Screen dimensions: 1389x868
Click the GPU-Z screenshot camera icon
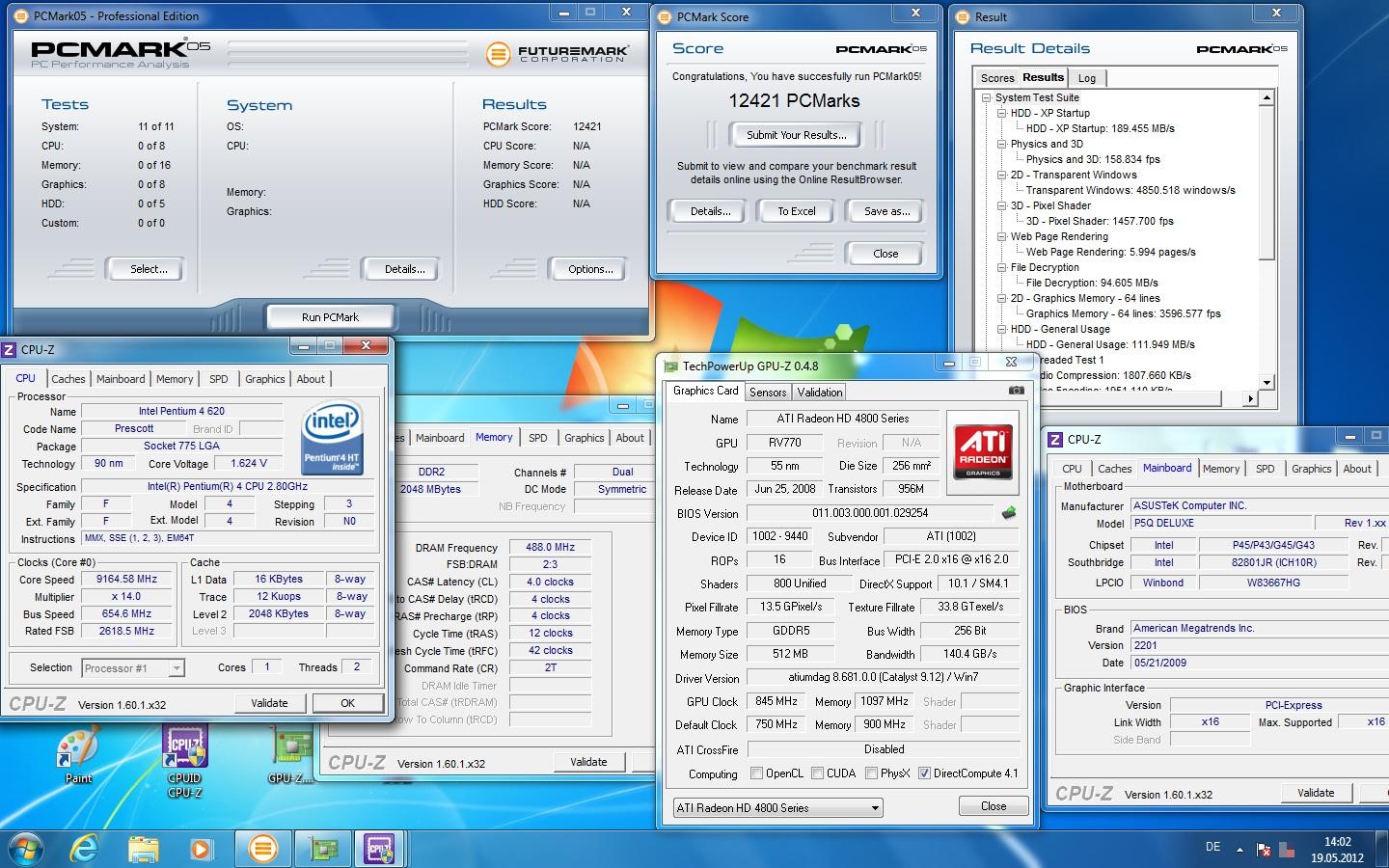click(1016, 391)
